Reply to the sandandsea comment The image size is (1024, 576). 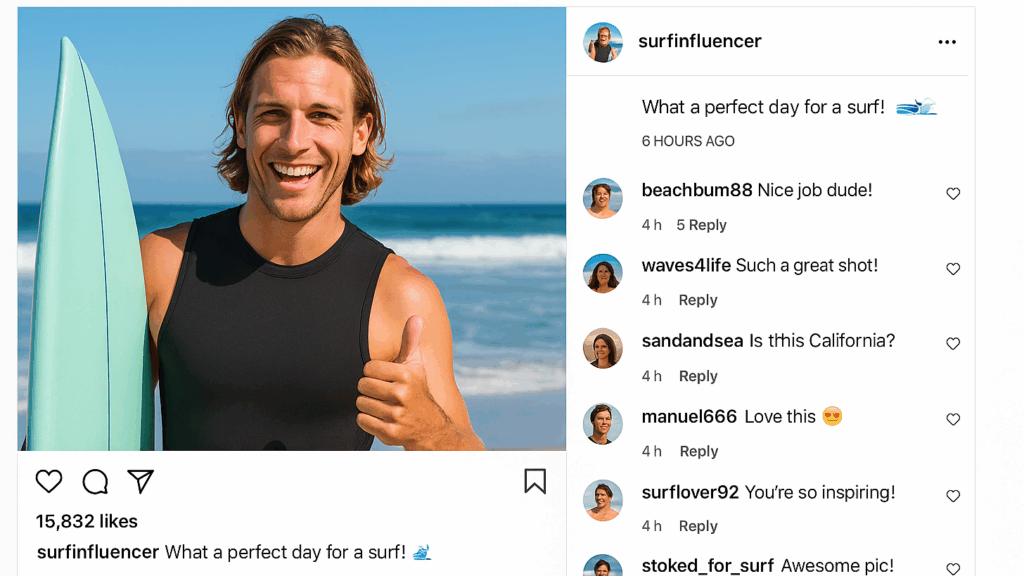pyautogui.click(x=698, y=376)
